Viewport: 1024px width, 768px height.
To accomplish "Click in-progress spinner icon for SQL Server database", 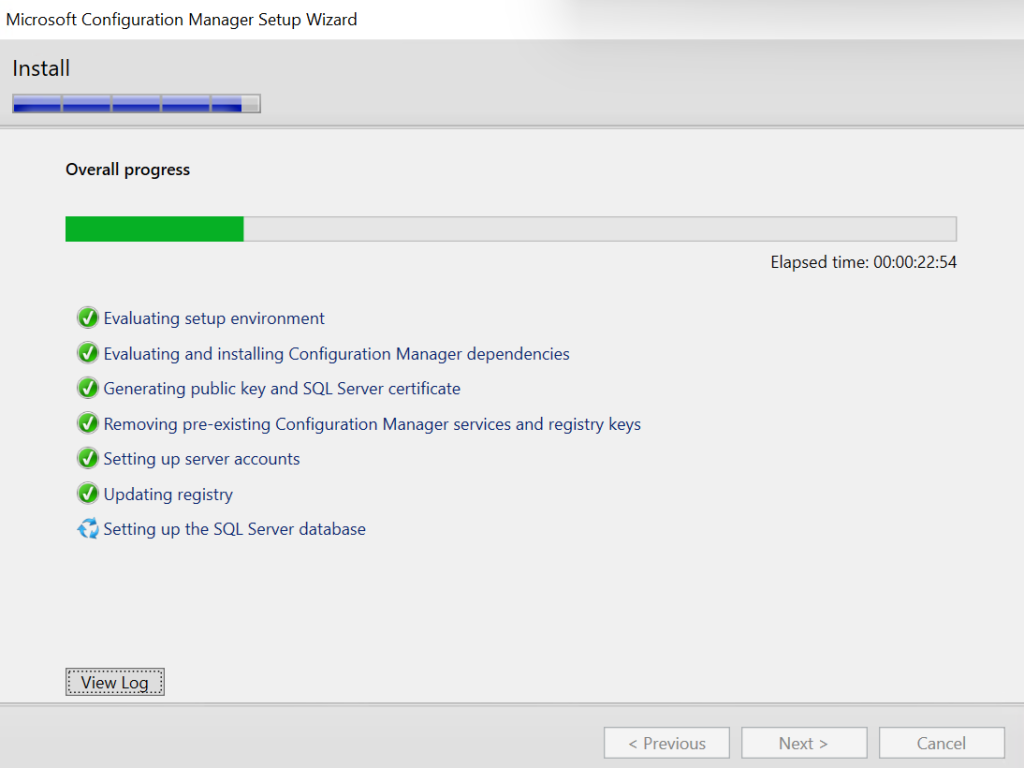I will [x=88, y=529].
